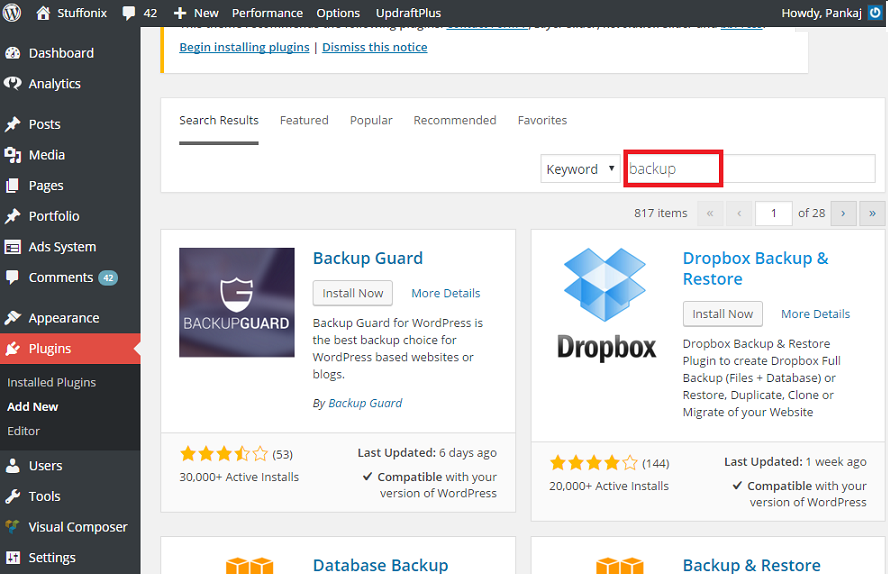Click the Plugins plug icon
This screenshot has height=574, width=888.
click(x=12, y=349)
